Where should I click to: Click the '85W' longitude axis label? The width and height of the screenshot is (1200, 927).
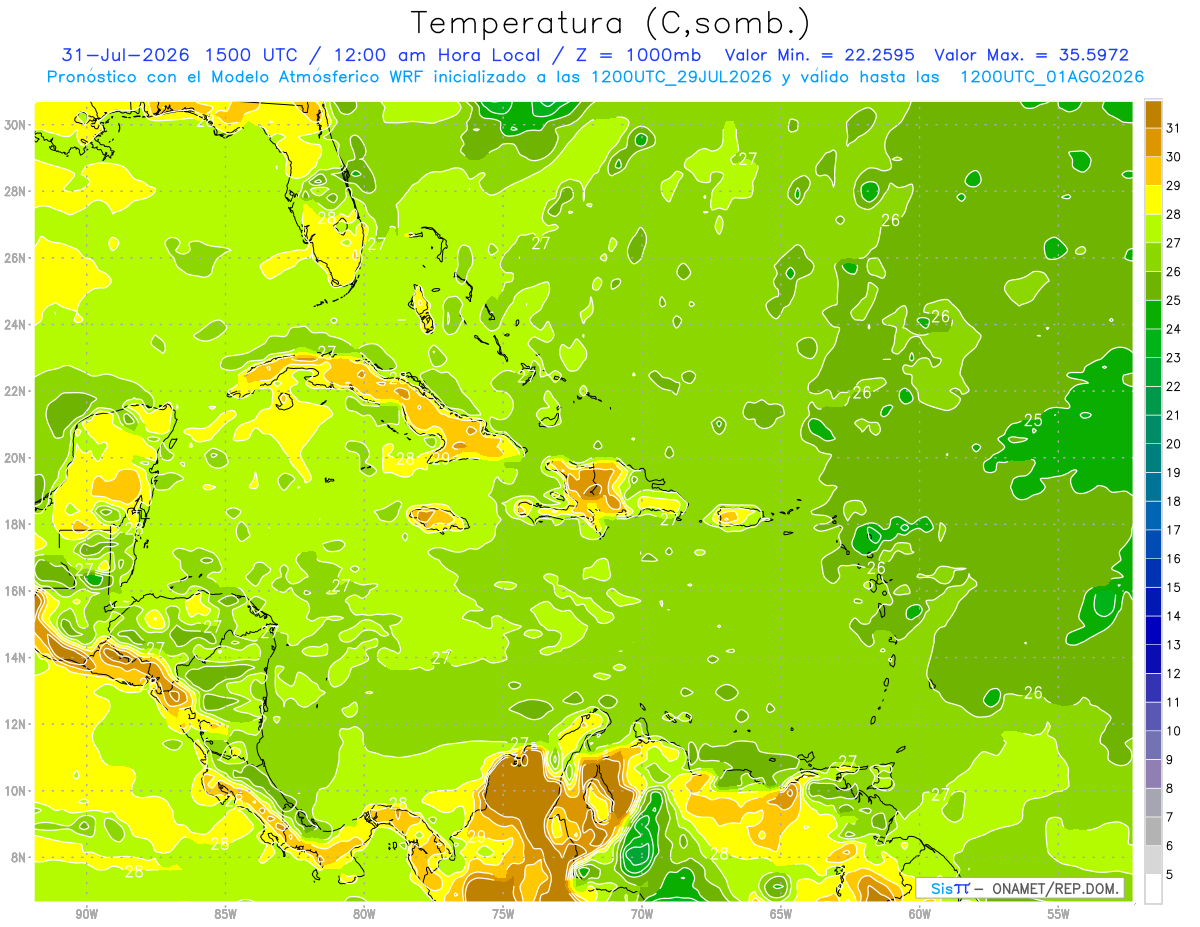[225, 914]
